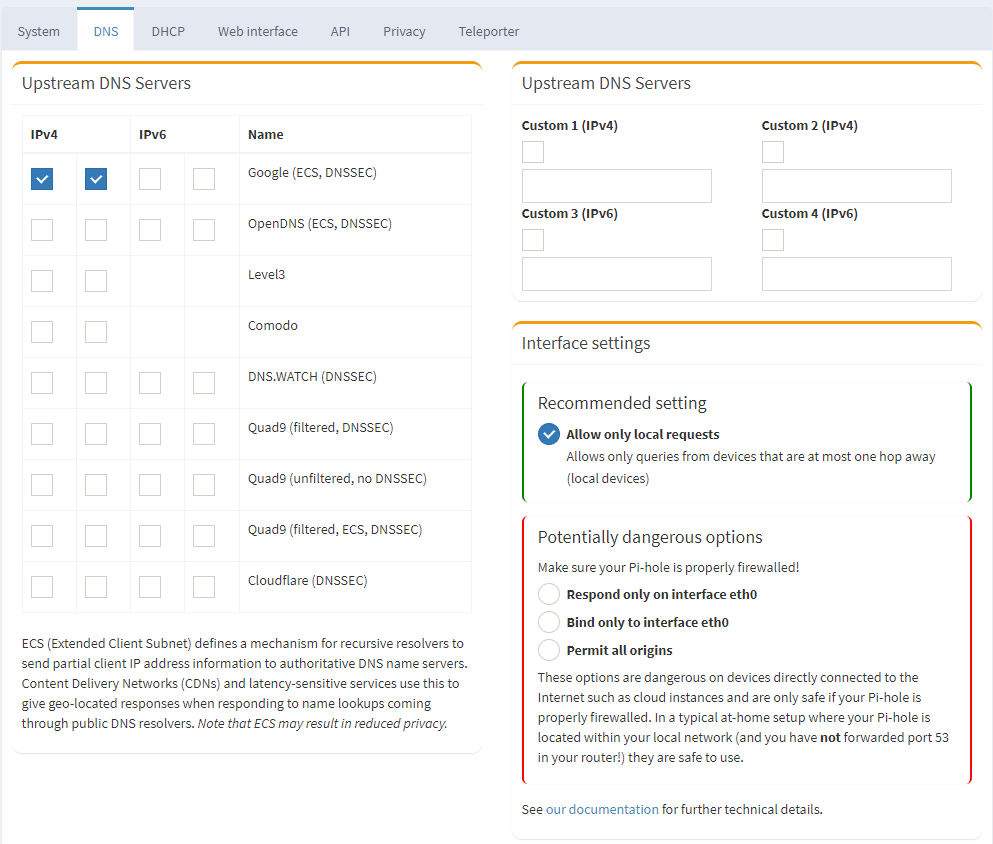Enable the Custom 1 (IPv4) checkbox
Viewport: 993px width, 844px height.
pos(533,152)
